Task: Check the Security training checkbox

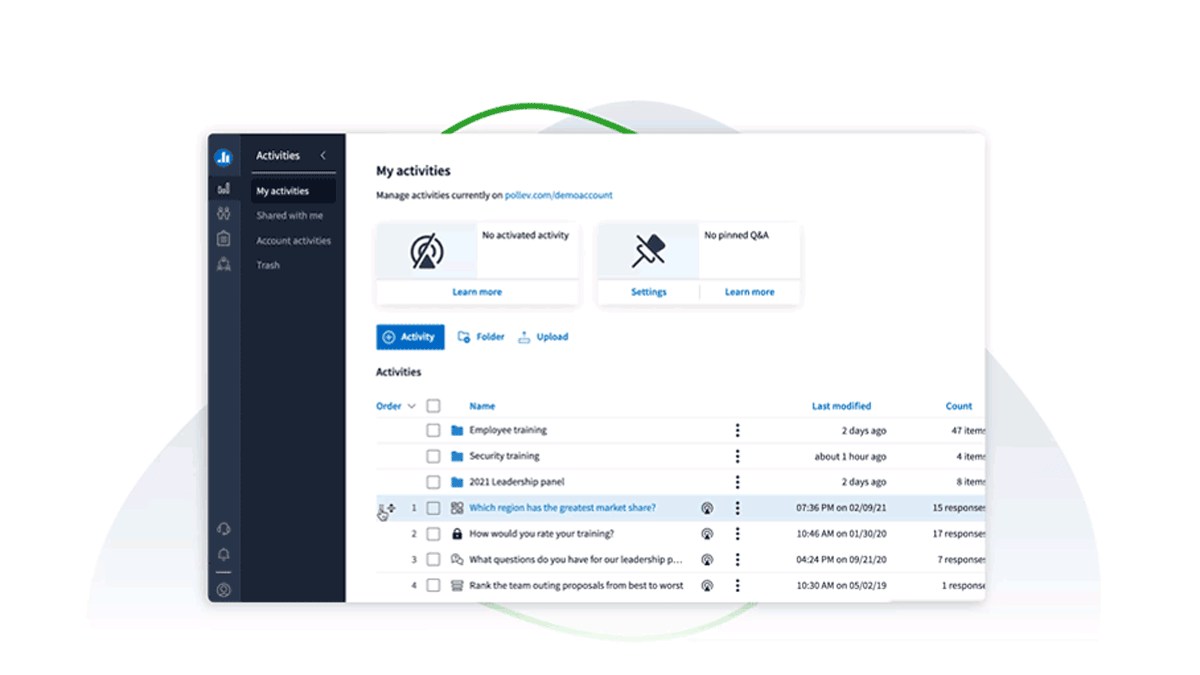Action: click(433, 456)
